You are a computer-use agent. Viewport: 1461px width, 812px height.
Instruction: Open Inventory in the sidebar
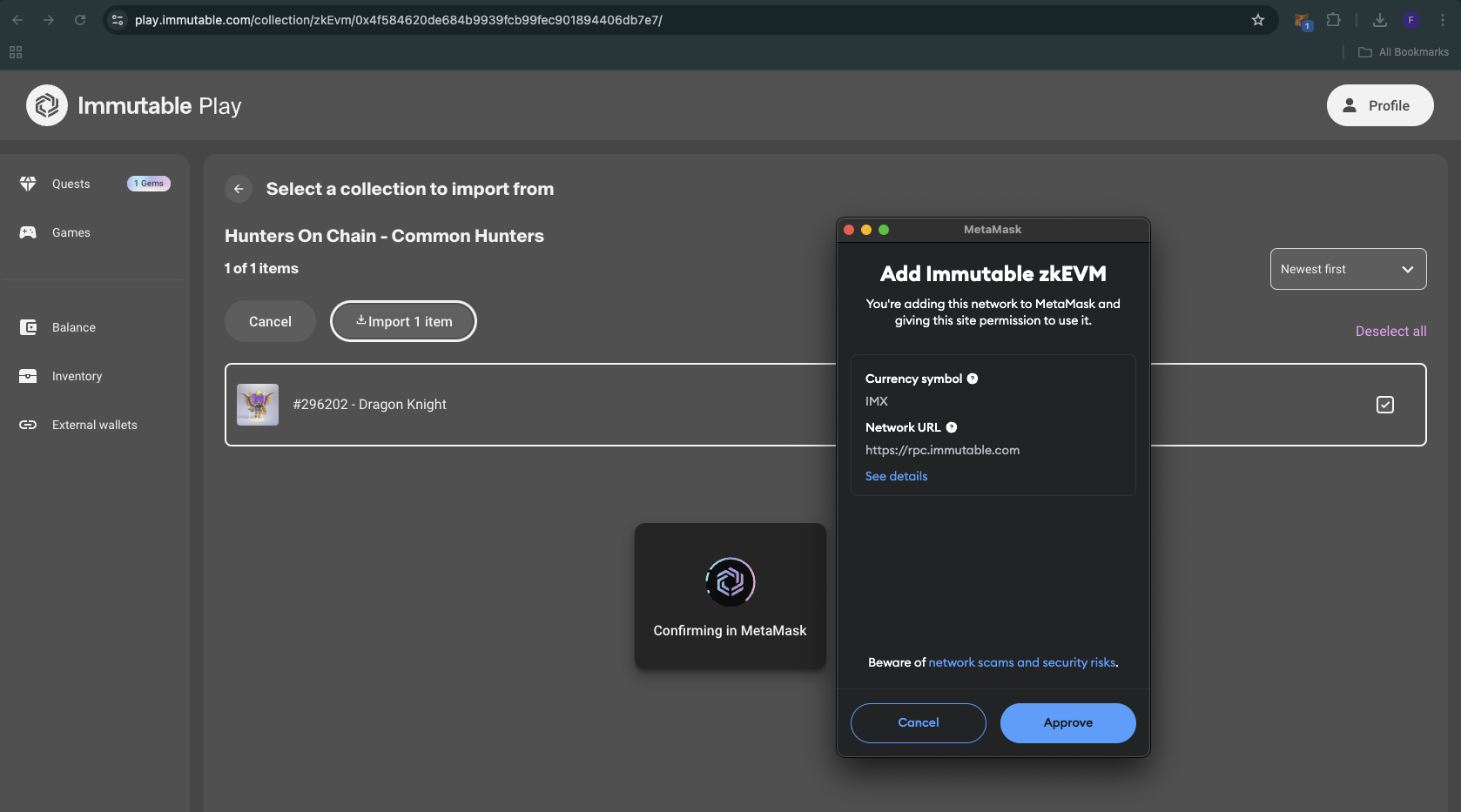click(77, 376)
